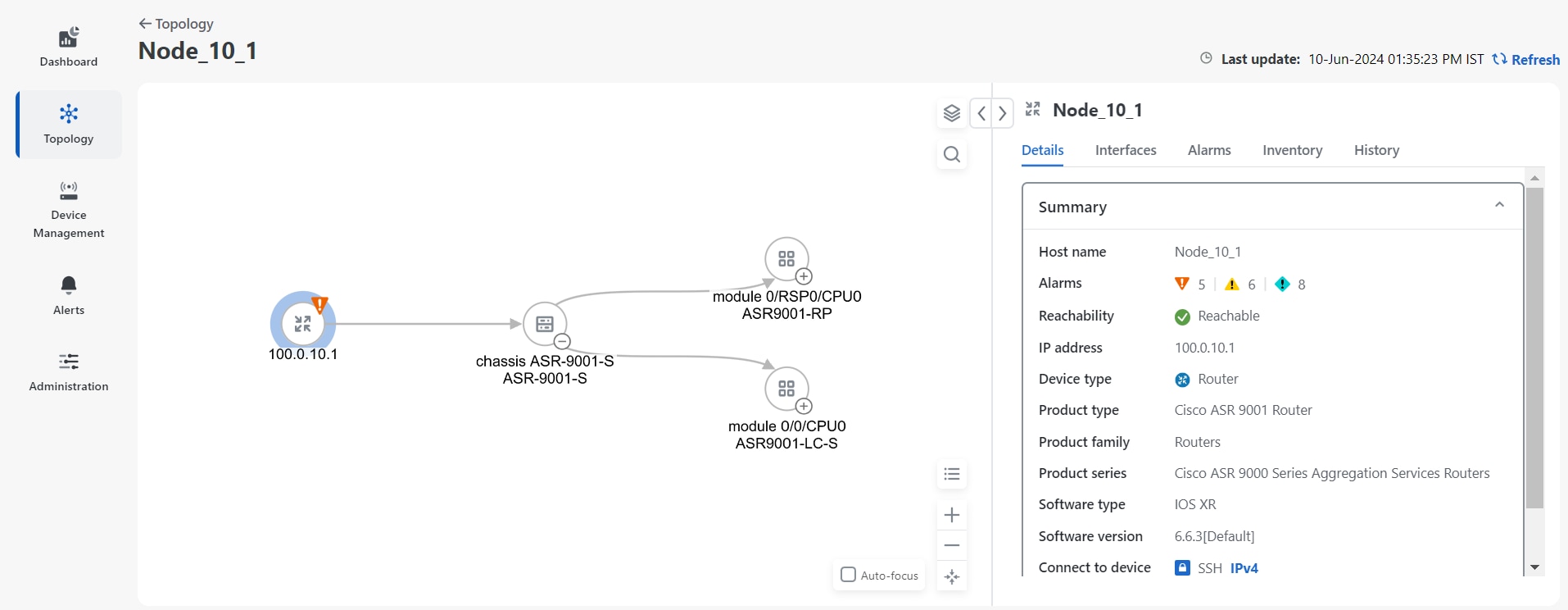The height and width of the screenshot is (610, 1568).
Task: Go to previous topology view
Action: tap(981, 113)
